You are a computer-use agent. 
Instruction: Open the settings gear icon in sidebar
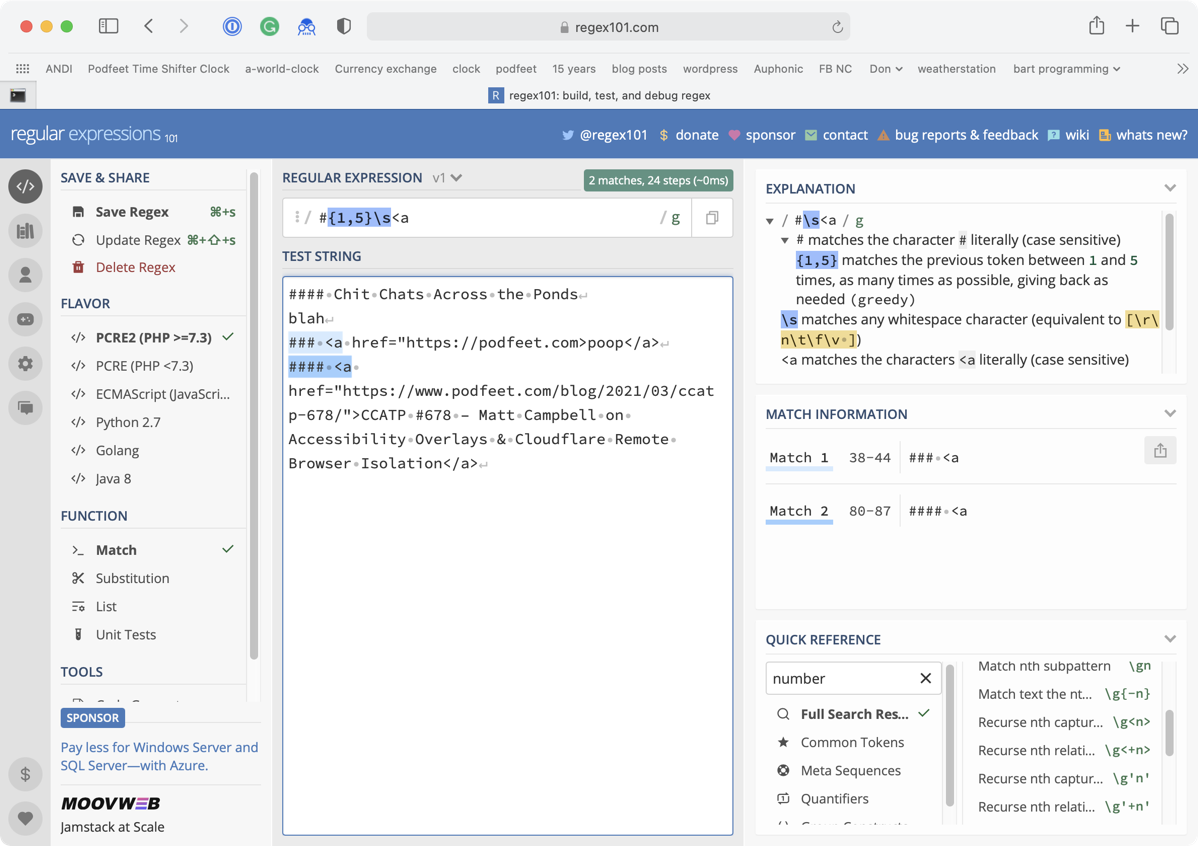[26, 364]
